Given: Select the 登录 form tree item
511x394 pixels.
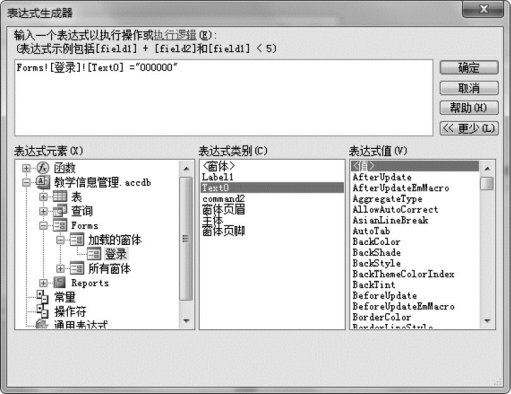Looking at the screenshot, I should coord(116,254).
